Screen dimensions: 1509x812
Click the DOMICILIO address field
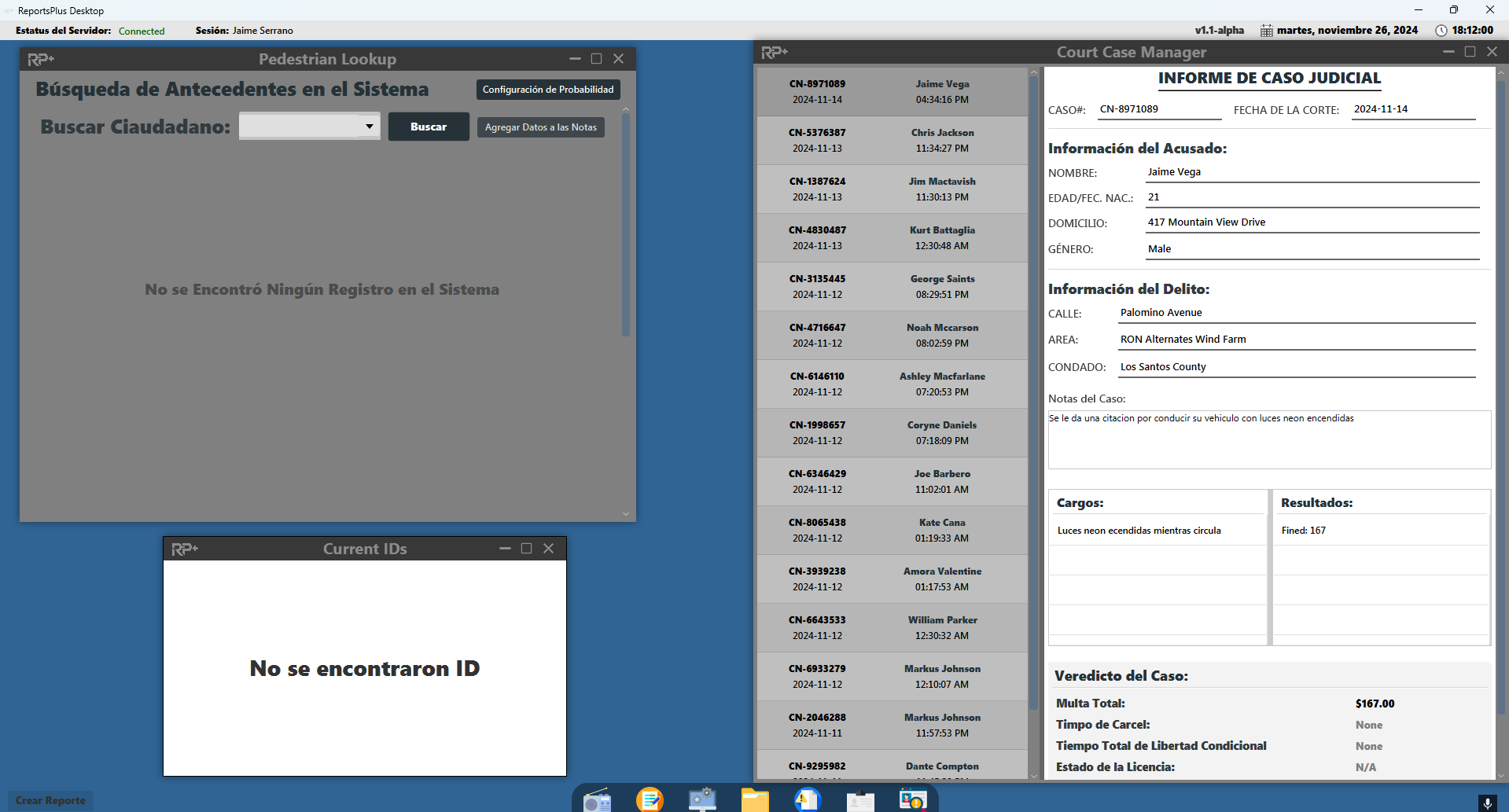point(1312,222)
